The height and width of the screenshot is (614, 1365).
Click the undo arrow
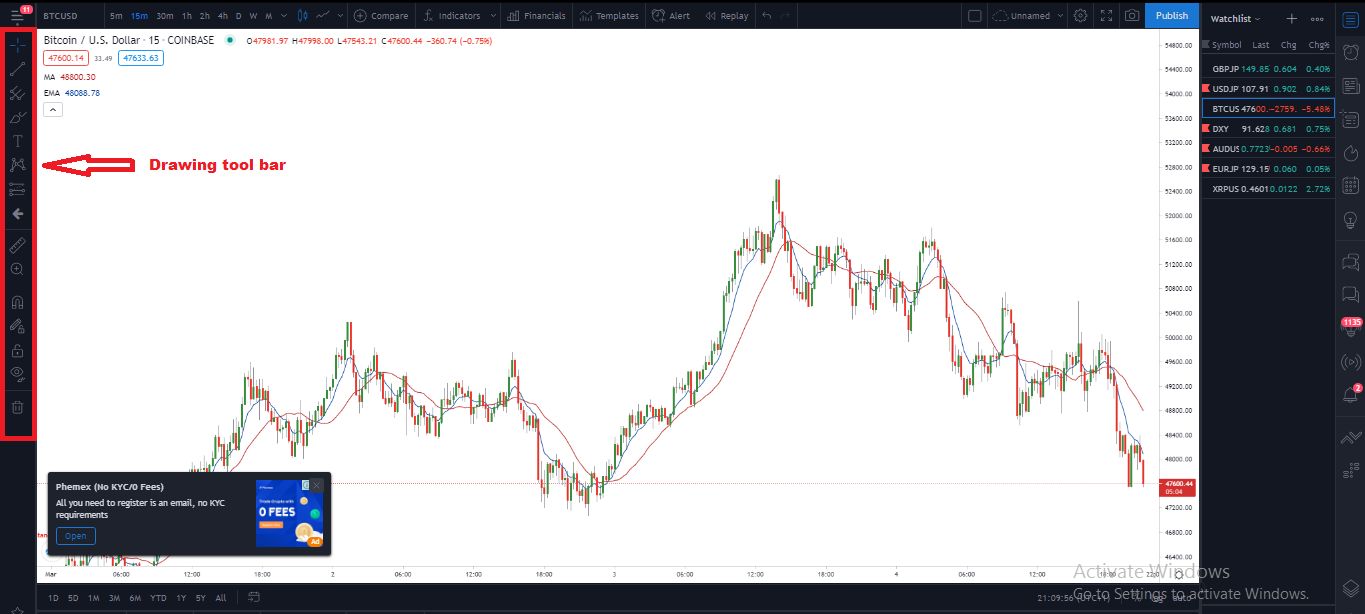(x=767, y=16)
